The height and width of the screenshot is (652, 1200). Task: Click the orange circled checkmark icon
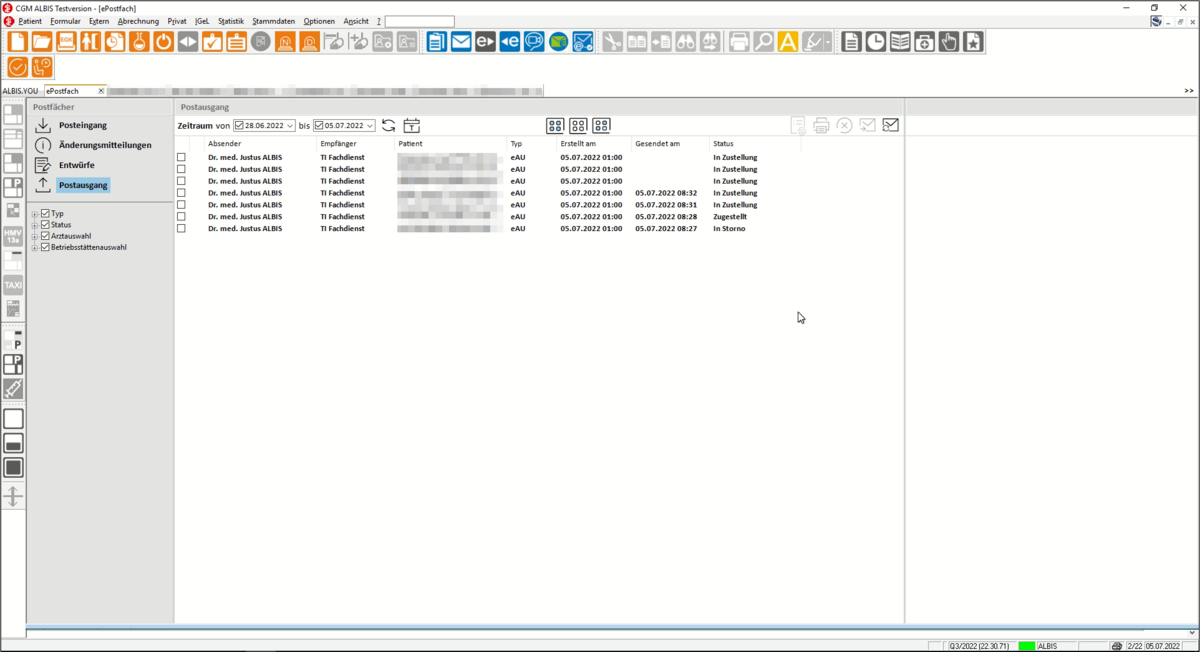[x=17, y=68]
